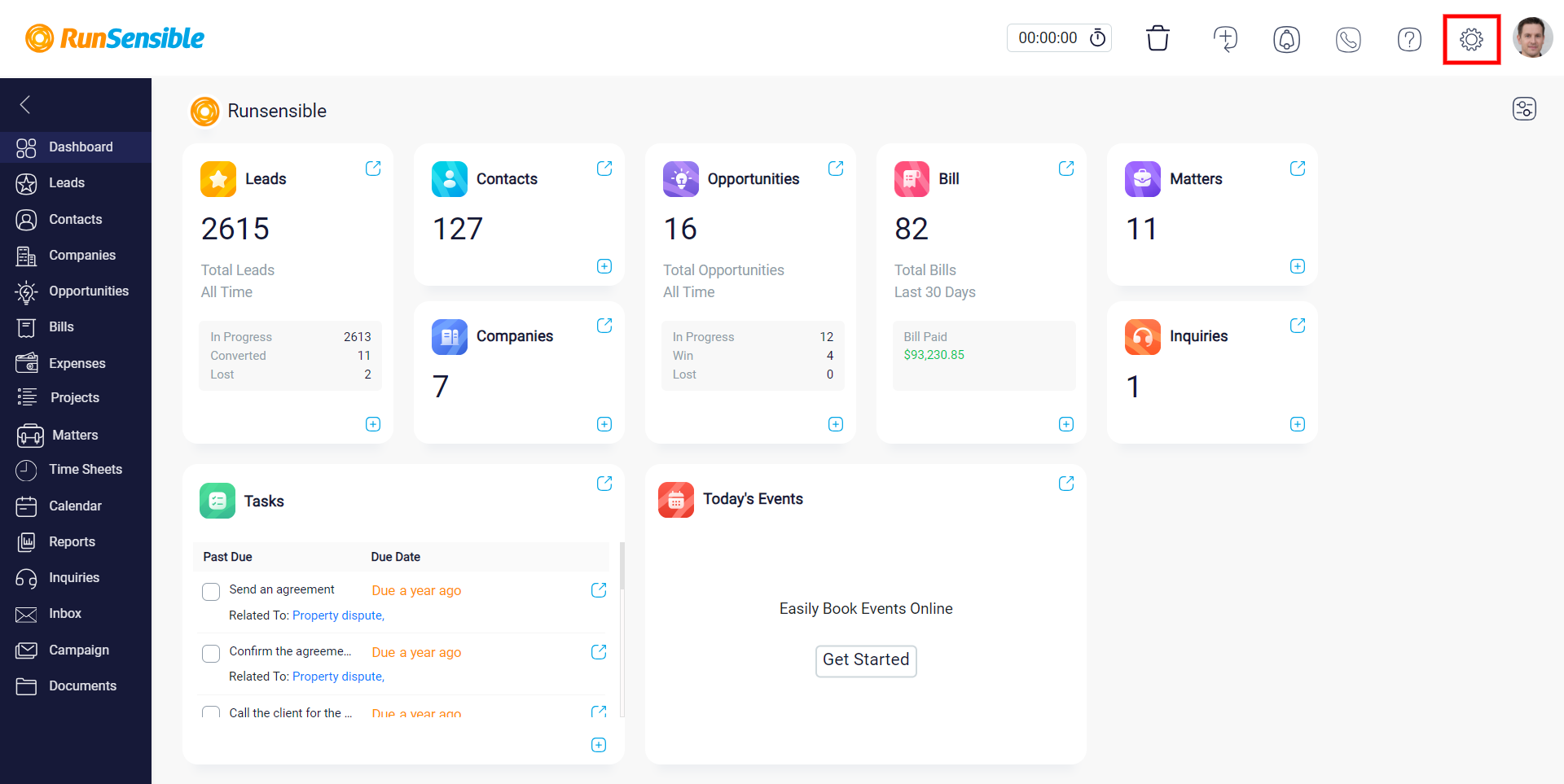Open 'Send an agreement' task detail icon
Screen dimensions: 1564x784
(x=599, y=590)
